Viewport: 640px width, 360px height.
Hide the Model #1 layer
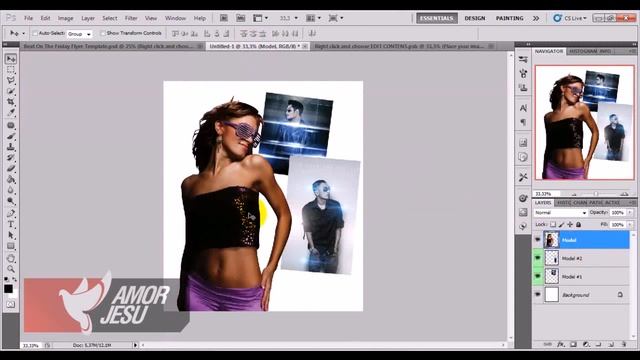(x=538, y=276)
